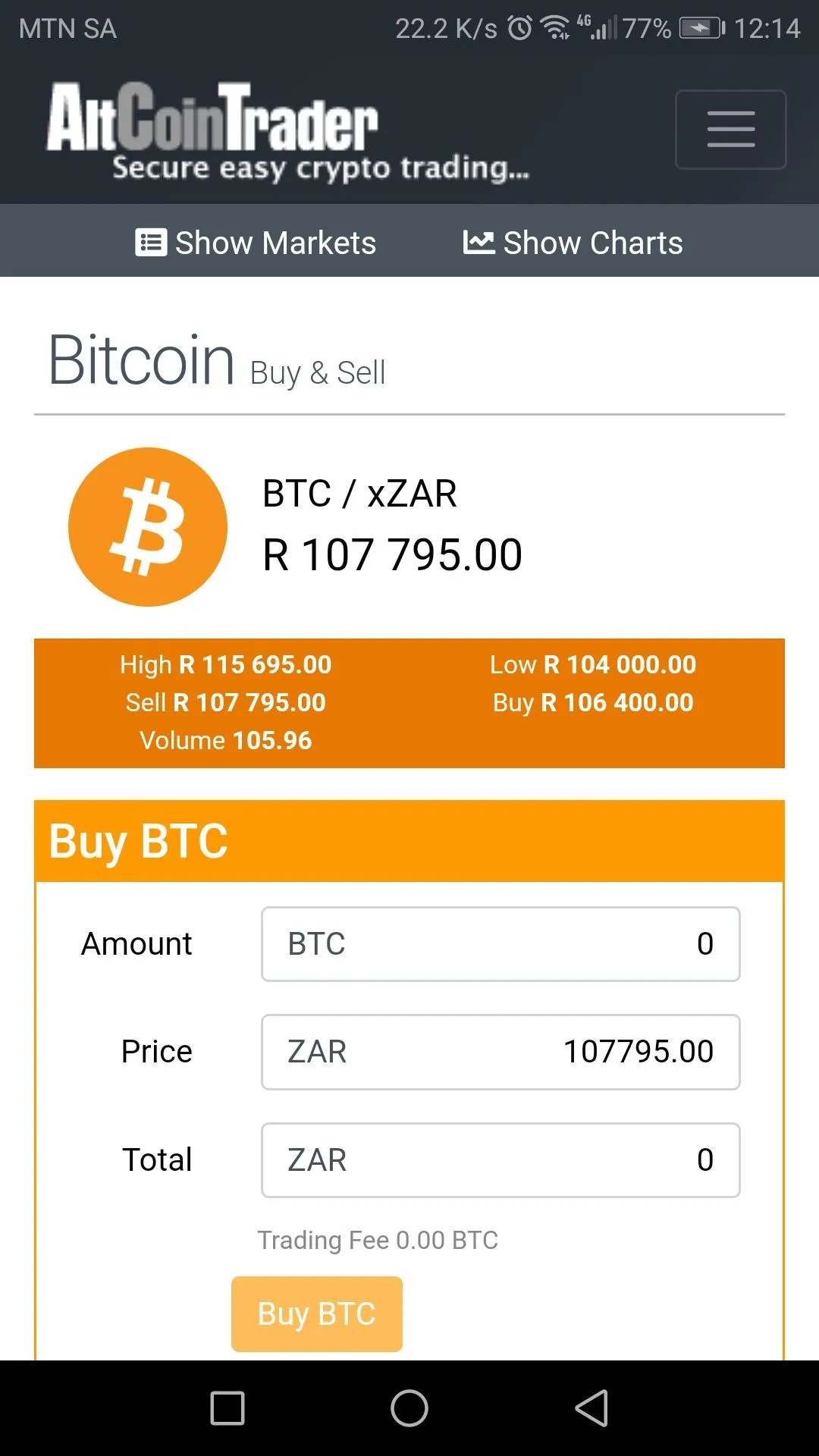The width and height of the screenshot is (819, 1456).
Task: Open the Show Markets tab
Action: tap(256, 243)
